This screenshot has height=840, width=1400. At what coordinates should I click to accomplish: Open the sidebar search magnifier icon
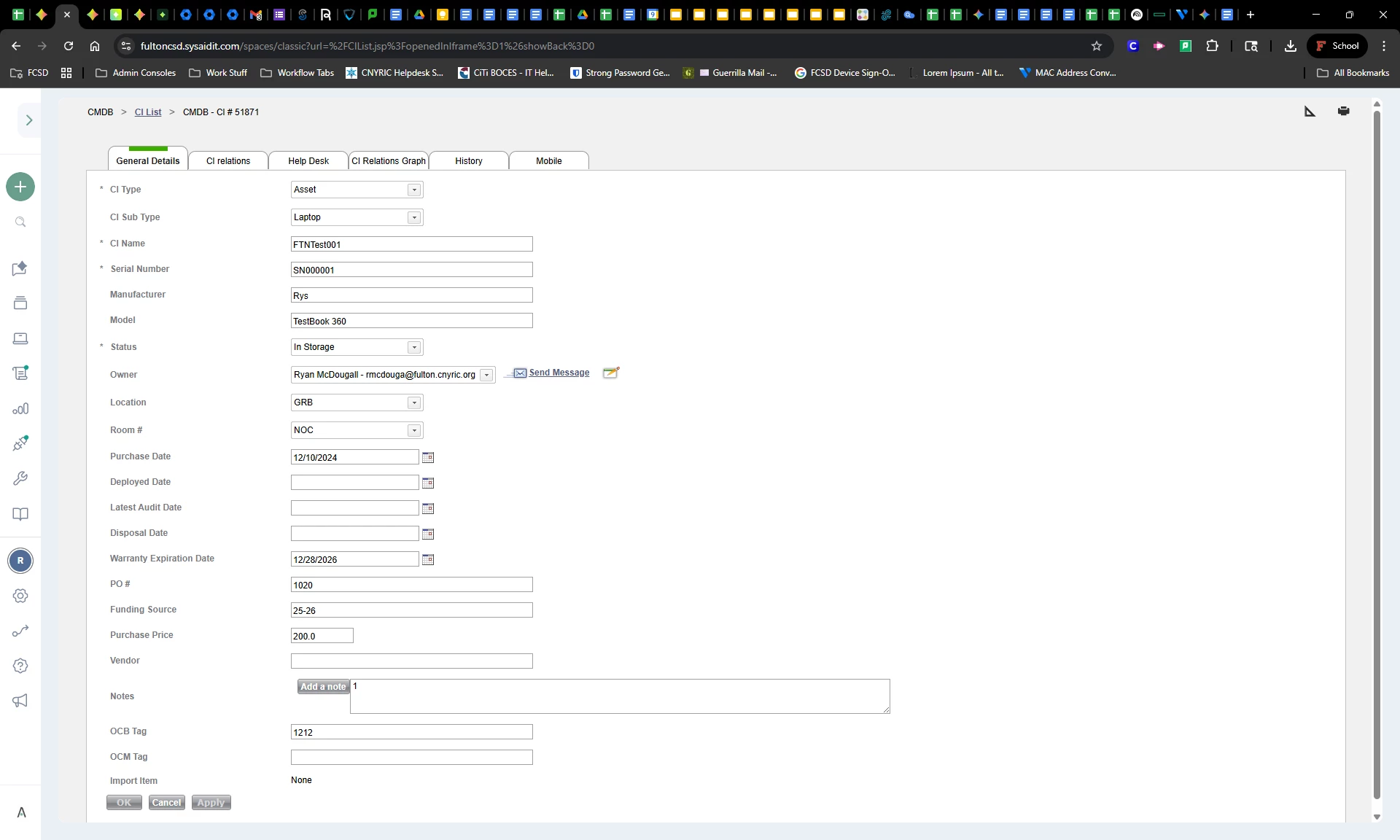[x=20, y=222]
